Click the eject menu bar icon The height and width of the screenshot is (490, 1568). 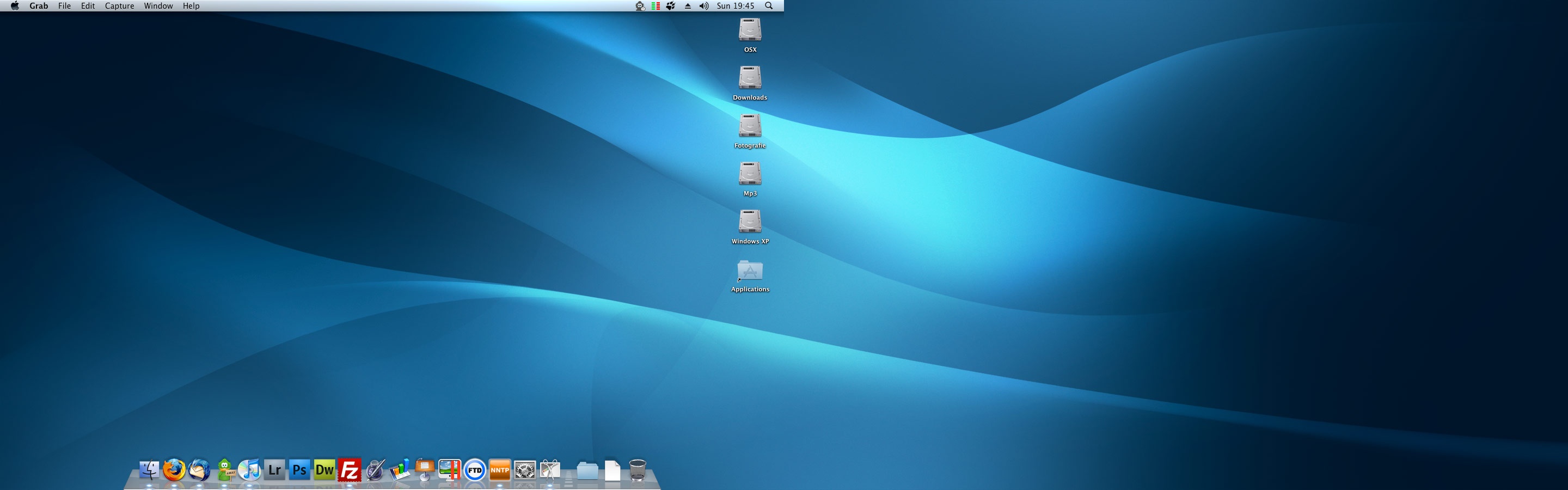click(688, 5)
